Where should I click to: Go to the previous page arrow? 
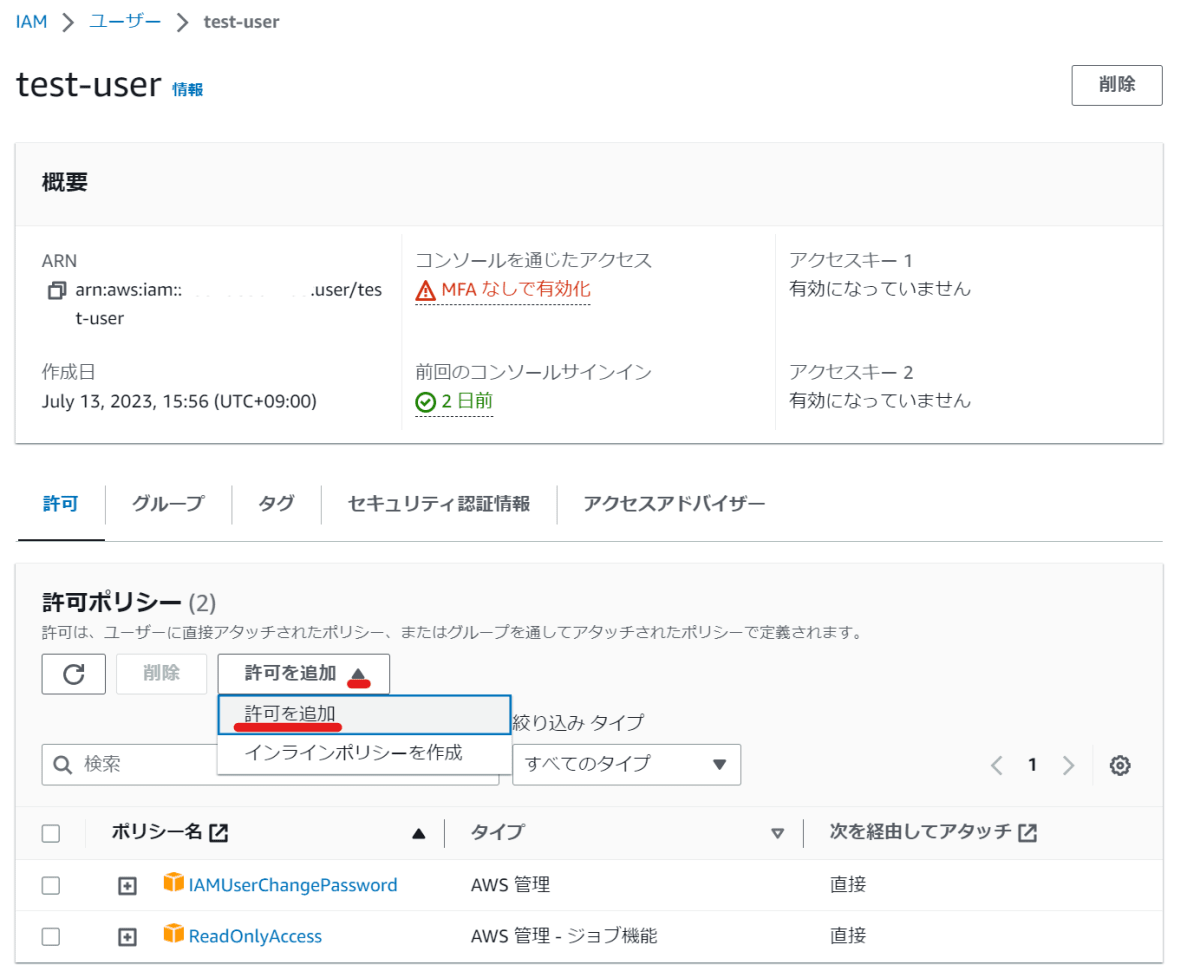click(x=996, y=766)
